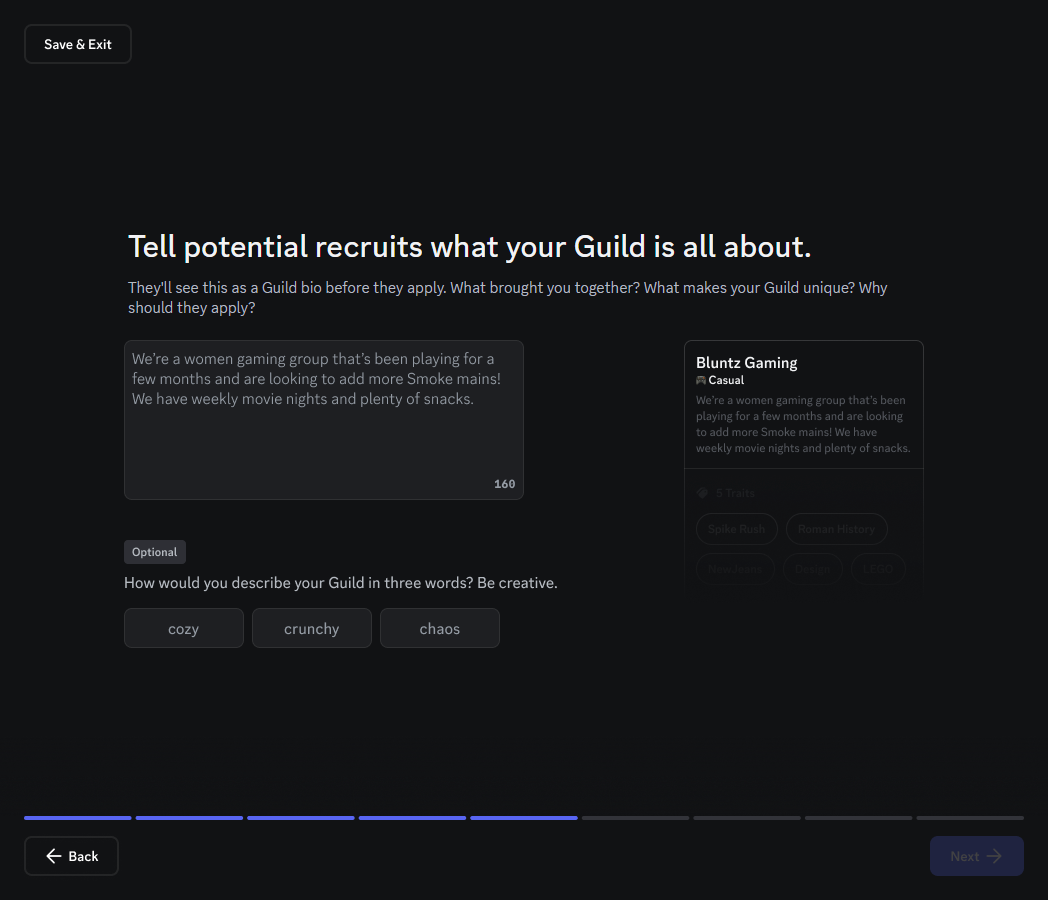Click the LEGO trait chip
Screen dimensions: 1048x900
pyautogui.click(x=878, y=568)
